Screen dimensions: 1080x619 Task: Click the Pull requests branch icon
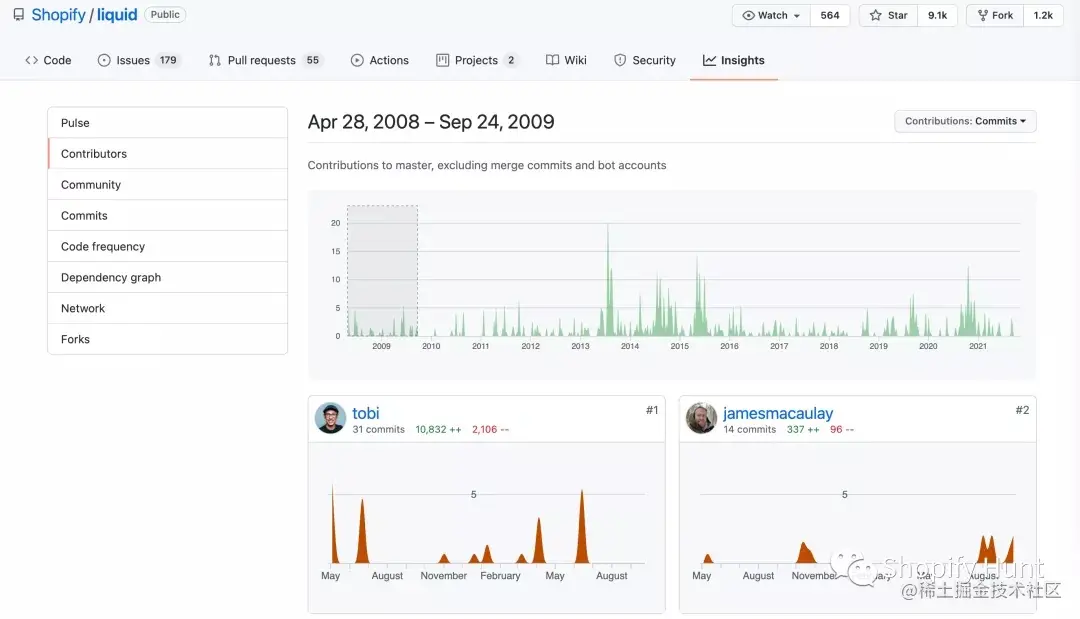click(215, 60)
